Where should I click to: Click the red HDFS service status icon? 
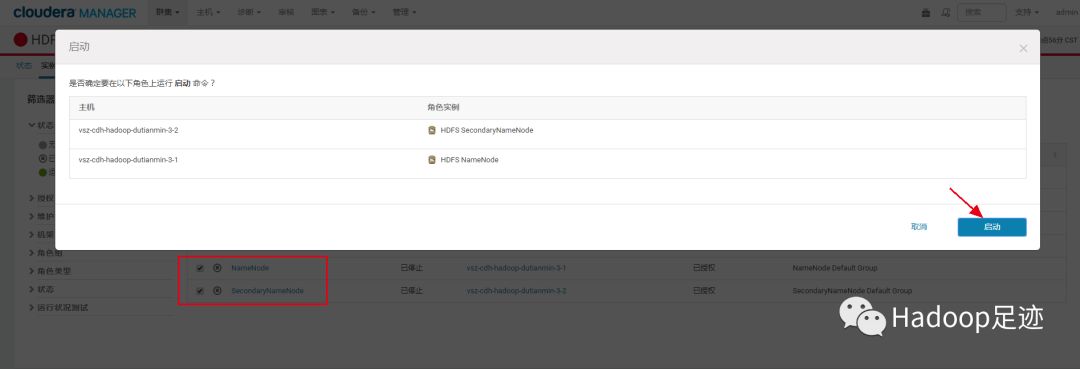pyautogui.click(x=21, y=40)
